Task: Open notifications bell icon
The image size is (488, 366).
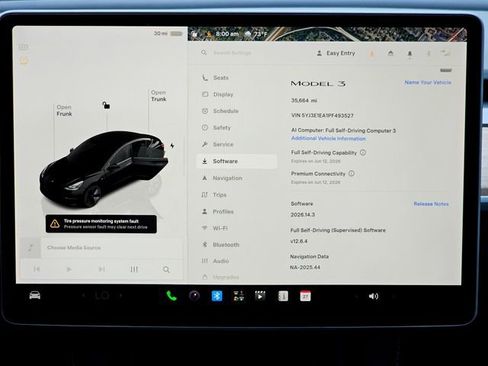Action: 410,53
